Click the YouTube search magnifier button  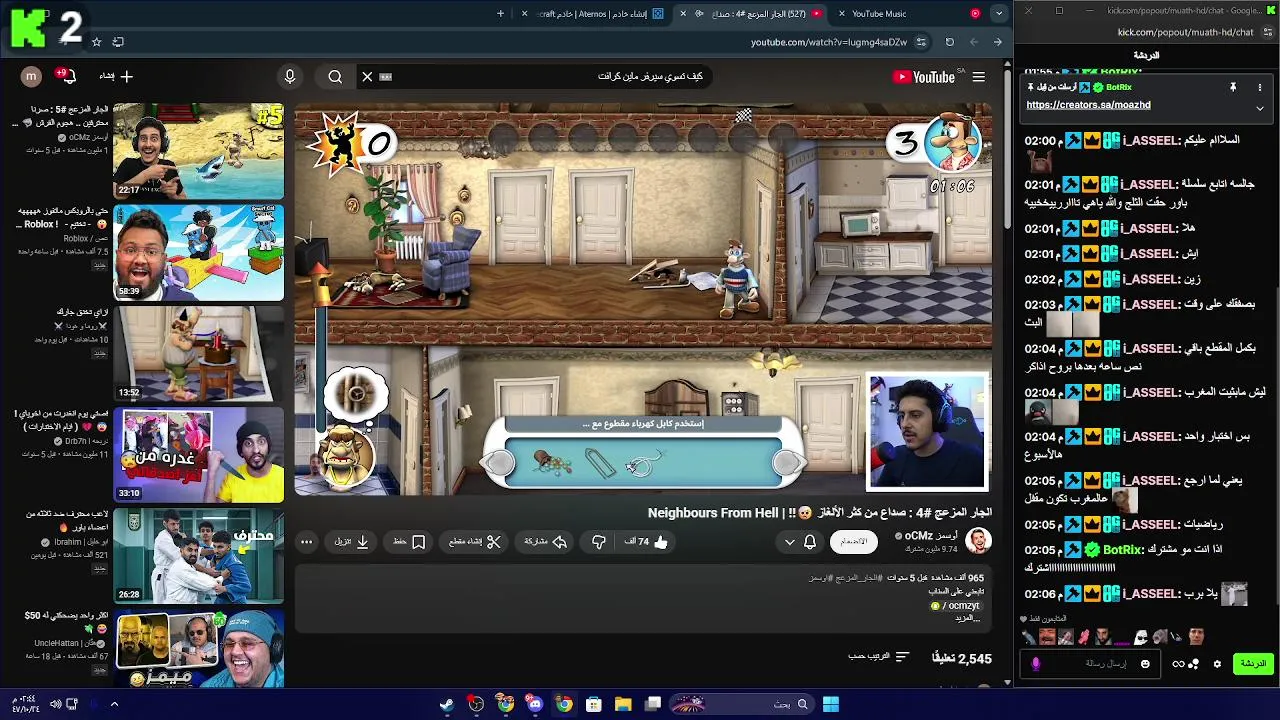click(335, 77)
